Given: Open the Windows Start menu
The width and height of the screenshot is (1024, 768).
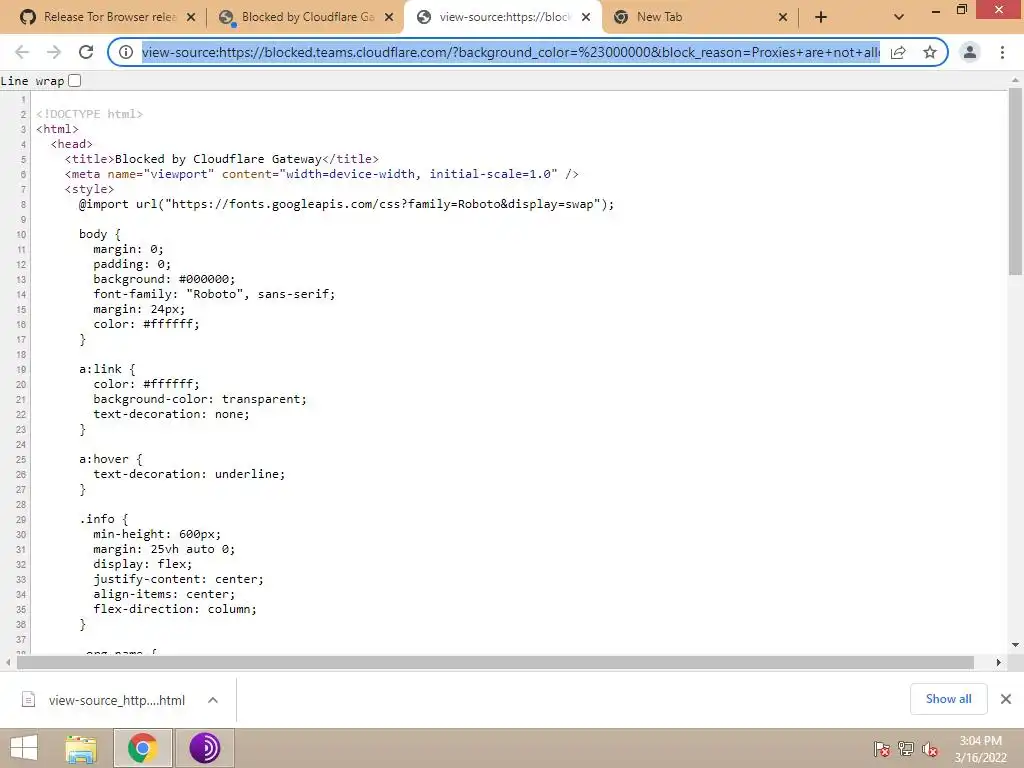Looking at the screenshot, I should coord(24,748).
